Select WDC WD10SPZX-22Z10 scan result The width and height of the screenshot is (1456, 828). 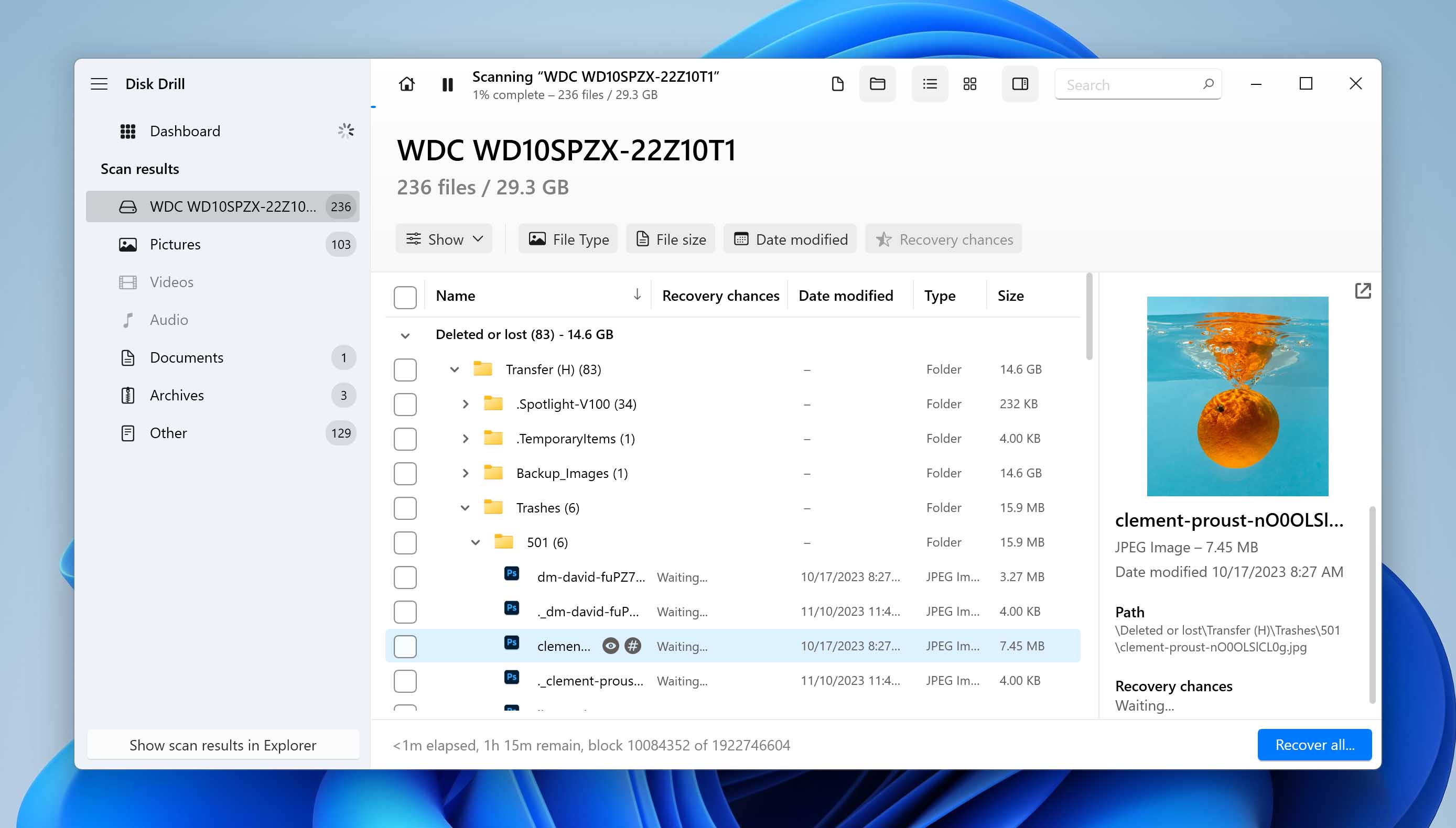[223, 206]
